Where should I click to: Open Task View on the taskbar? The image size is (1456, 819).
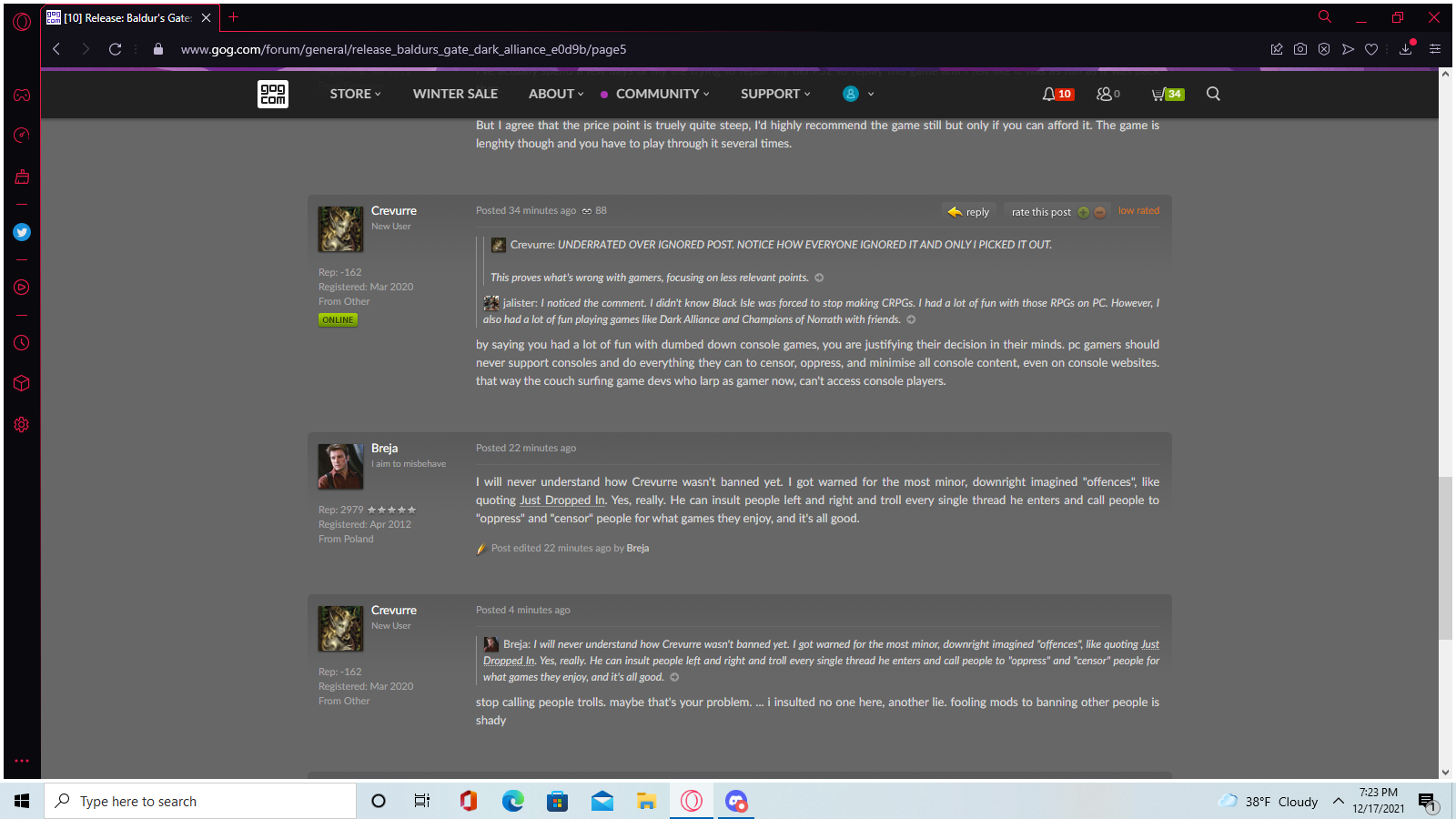click(x=421, y=801)
